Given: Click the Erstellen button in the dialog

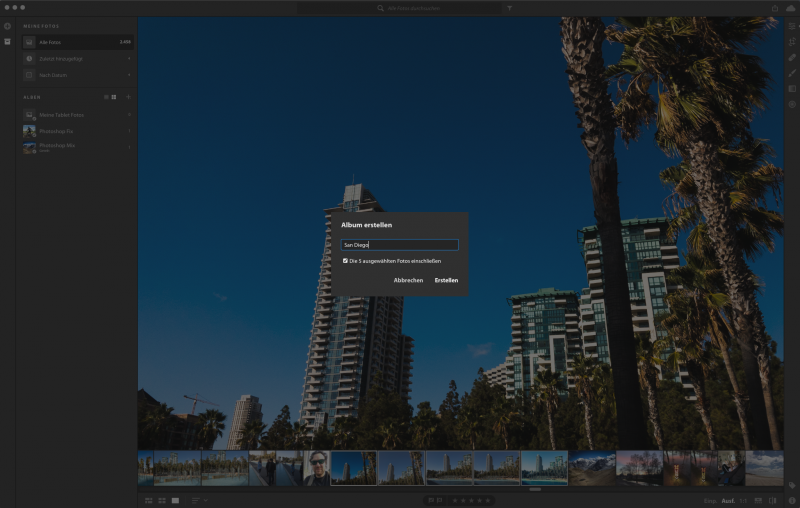Looking at the screenshot, I should (446, 280).
